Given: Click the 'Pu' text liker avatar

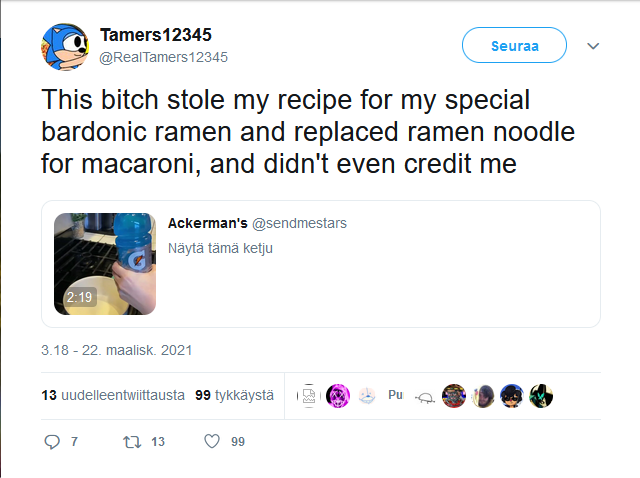Looking at the screenshot, I should [396, 396].
